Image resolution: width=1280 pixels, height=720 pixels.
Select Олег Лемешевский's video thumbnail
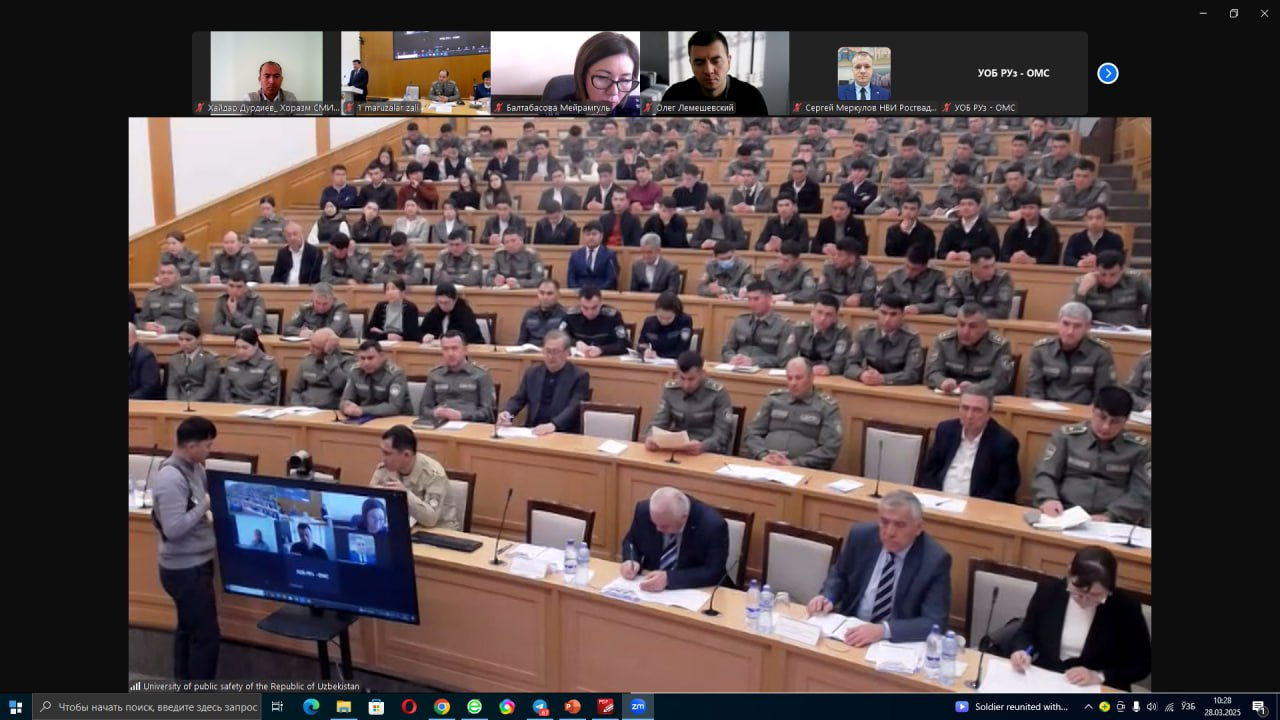(x=714, y=73)
